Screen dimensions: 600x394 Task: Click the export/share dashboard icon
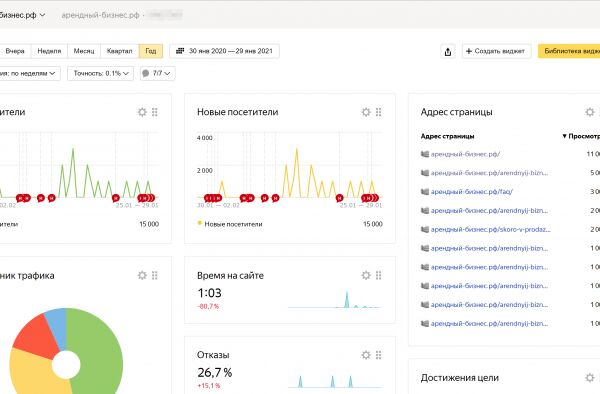coord(448,51)
